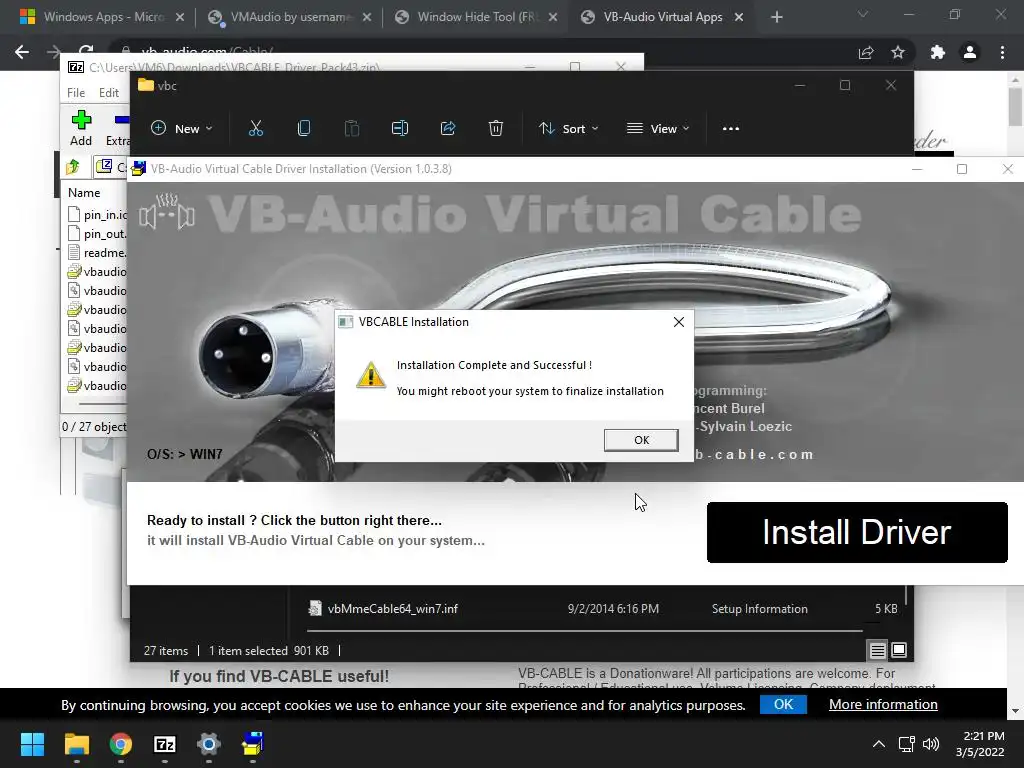
Task: Open the See more ellipsis menu in Explorer
Action: coord(731,129)
